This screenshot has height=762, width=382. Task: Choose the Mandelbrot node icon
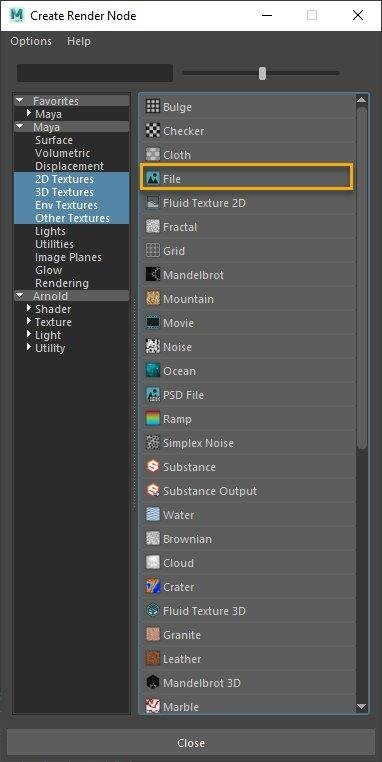tap(153, 275)
